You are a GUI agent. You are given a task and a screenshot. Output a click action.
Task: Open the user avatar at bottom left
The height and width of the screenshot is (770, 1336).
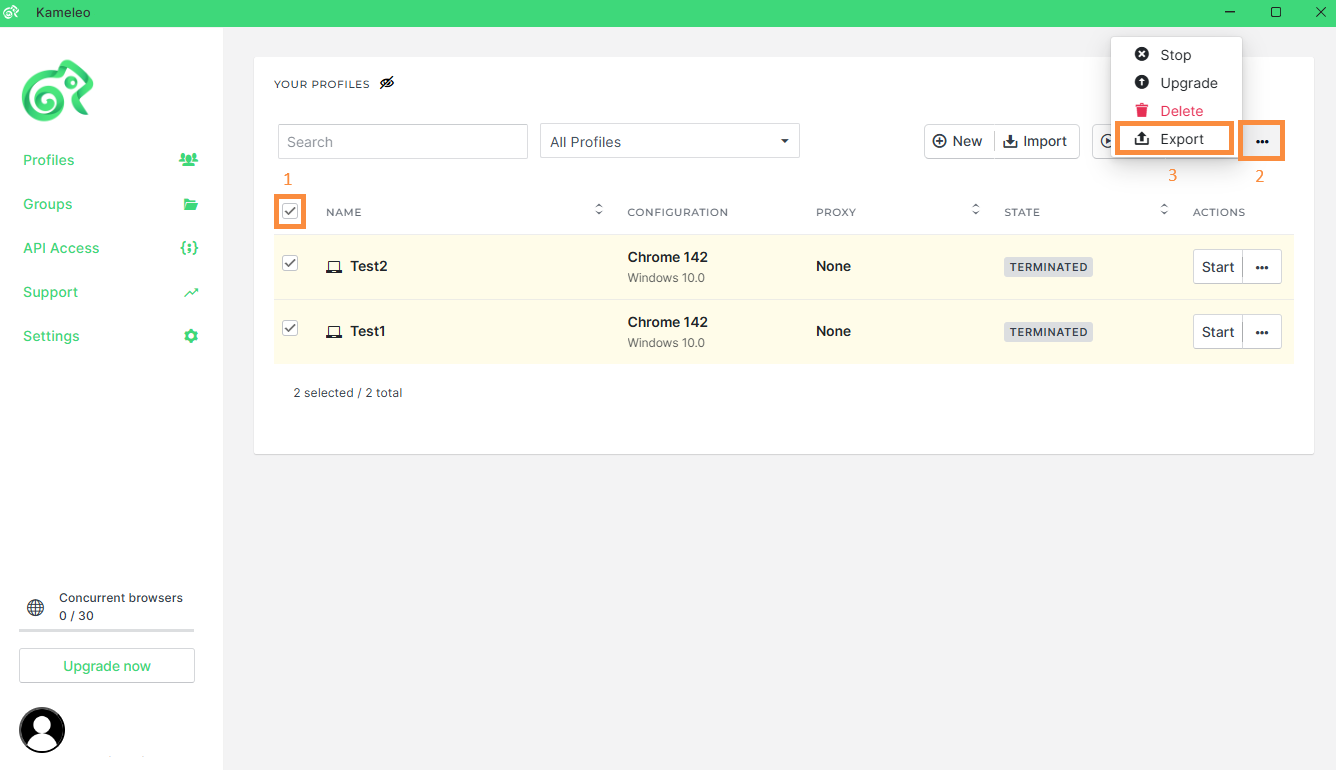point(42,730)
